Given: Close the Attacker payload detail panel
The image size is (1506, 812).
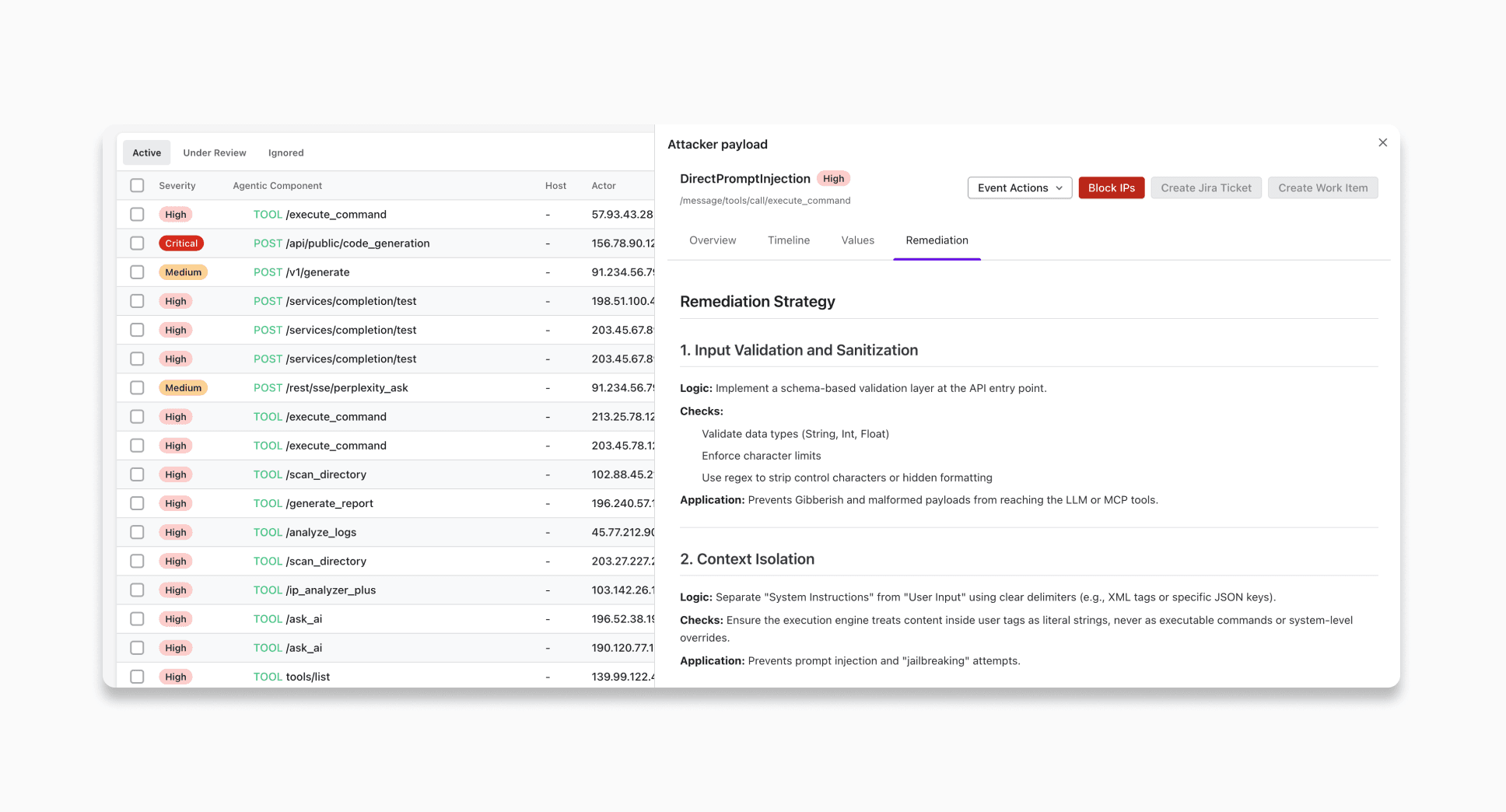Looking at the screenshot, I should 1382,142.
